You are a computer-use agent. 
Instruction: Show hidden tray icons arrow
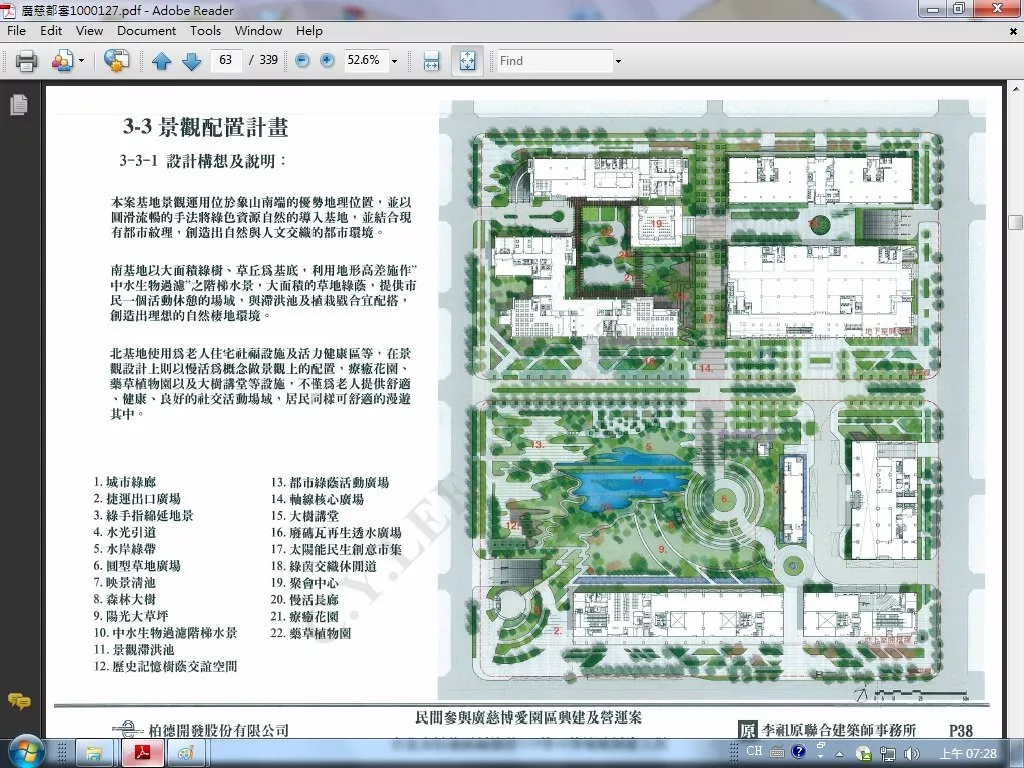click(840, 754)
